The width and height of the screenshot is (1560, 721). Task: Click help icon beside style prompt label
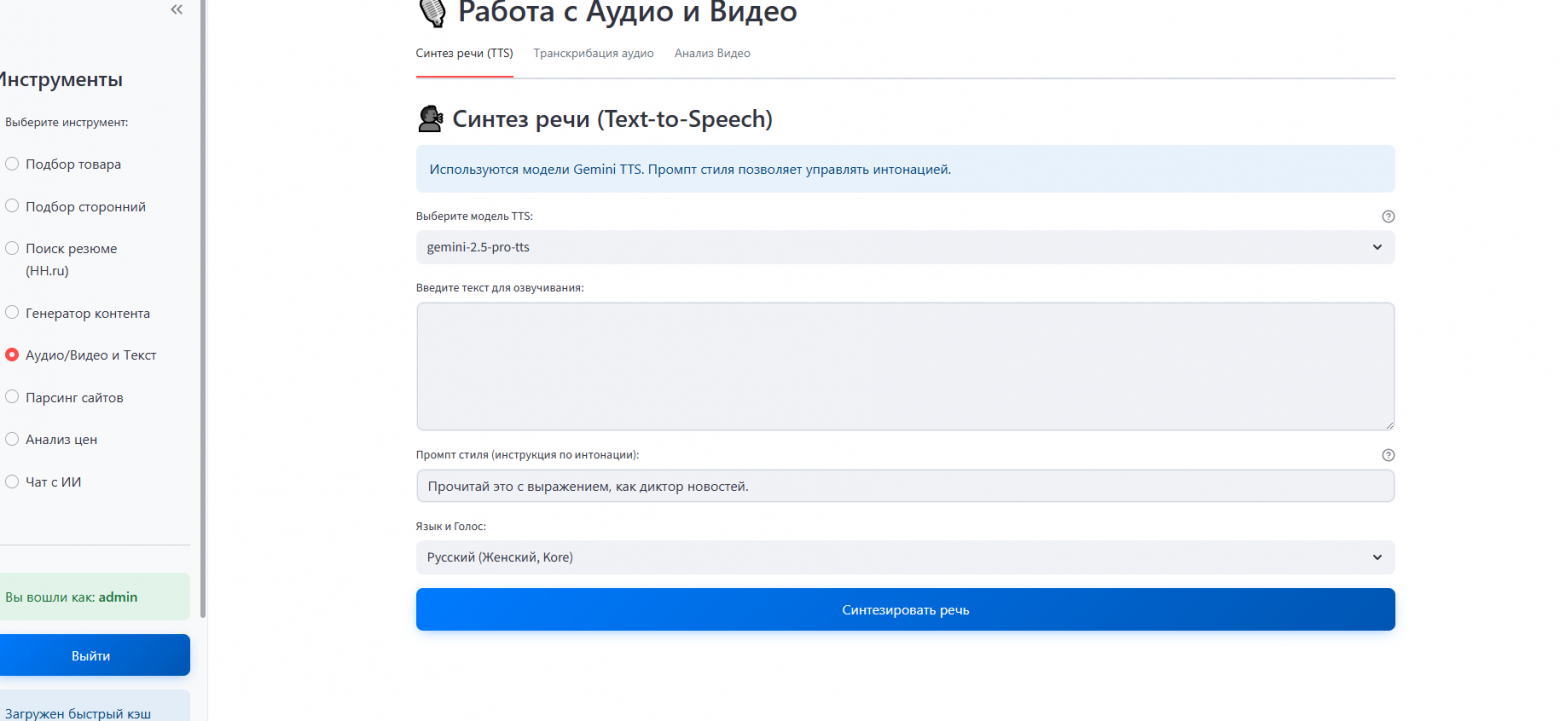pos(1387,455)
